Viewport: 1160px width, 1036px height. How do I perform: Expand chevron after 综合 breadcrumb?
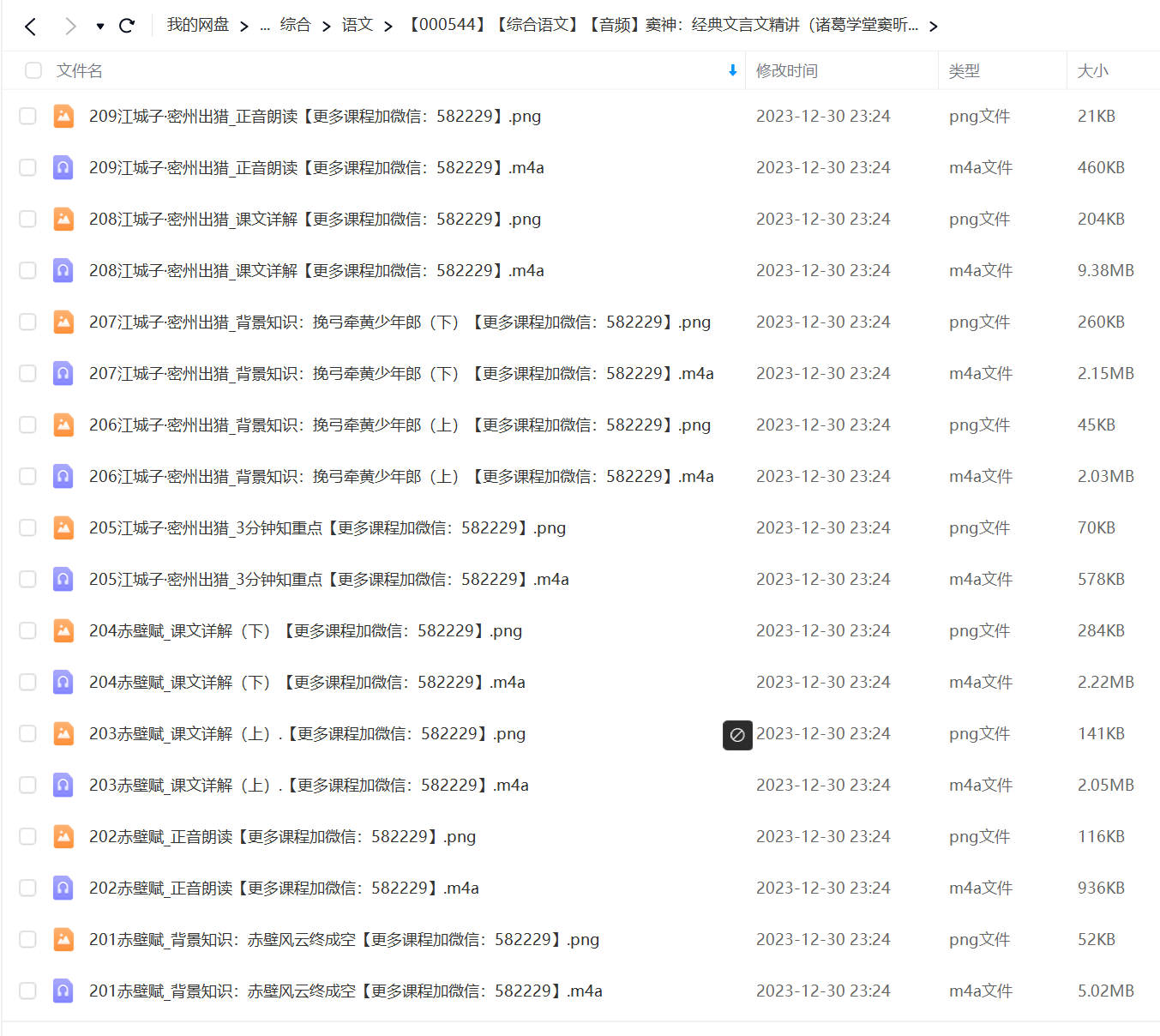click(327, 27)
